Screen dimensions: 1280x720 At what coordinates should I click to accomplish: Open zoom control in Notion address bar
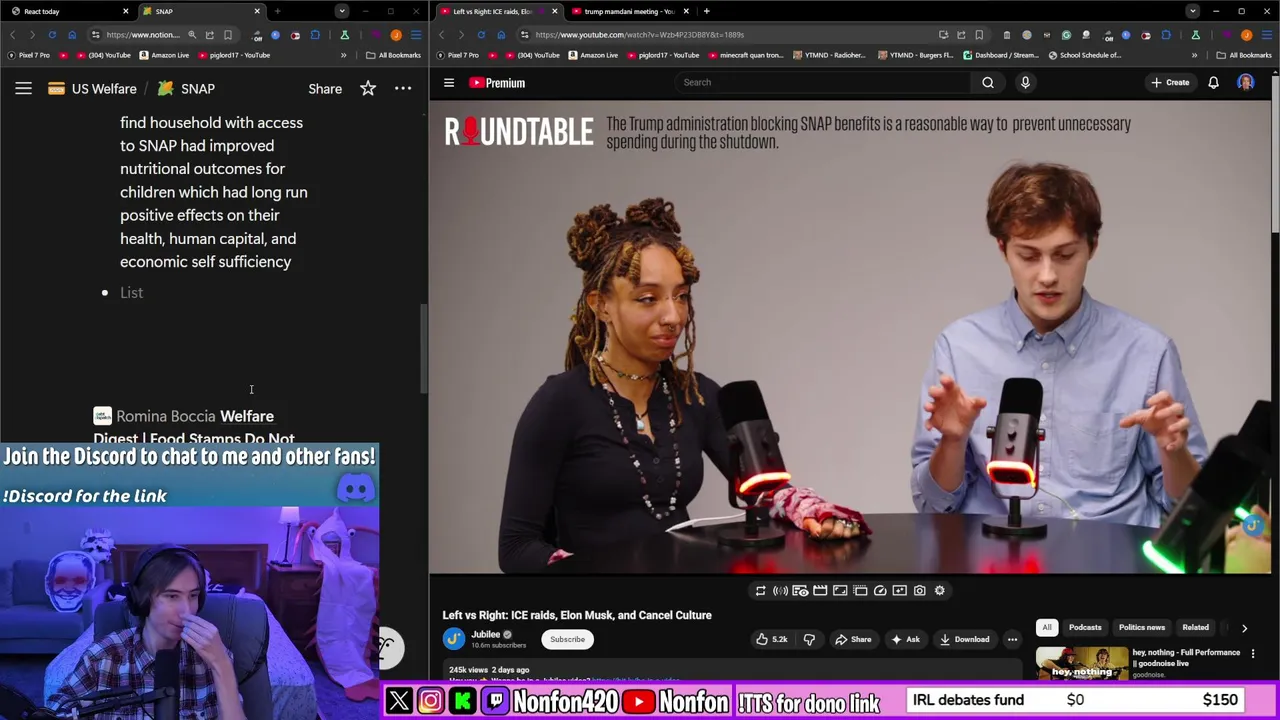pos(192,35)
